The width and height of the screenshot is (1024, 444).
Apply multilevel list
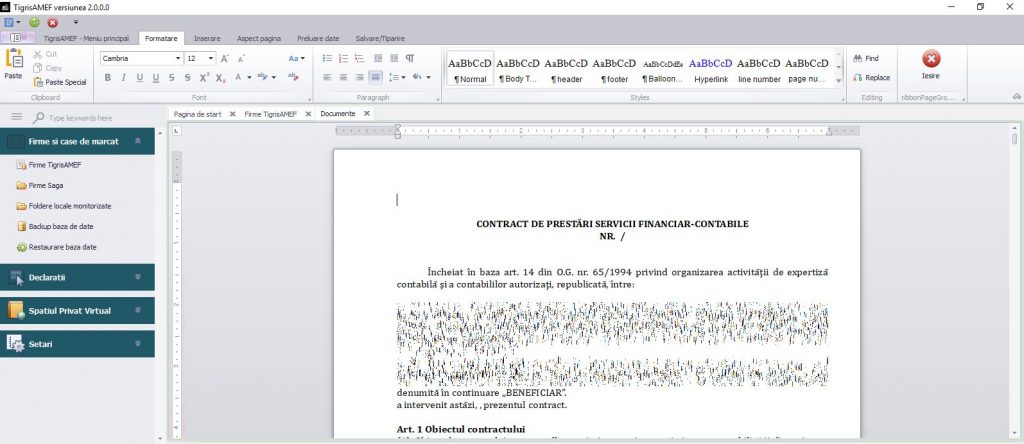tap(359, 58)
